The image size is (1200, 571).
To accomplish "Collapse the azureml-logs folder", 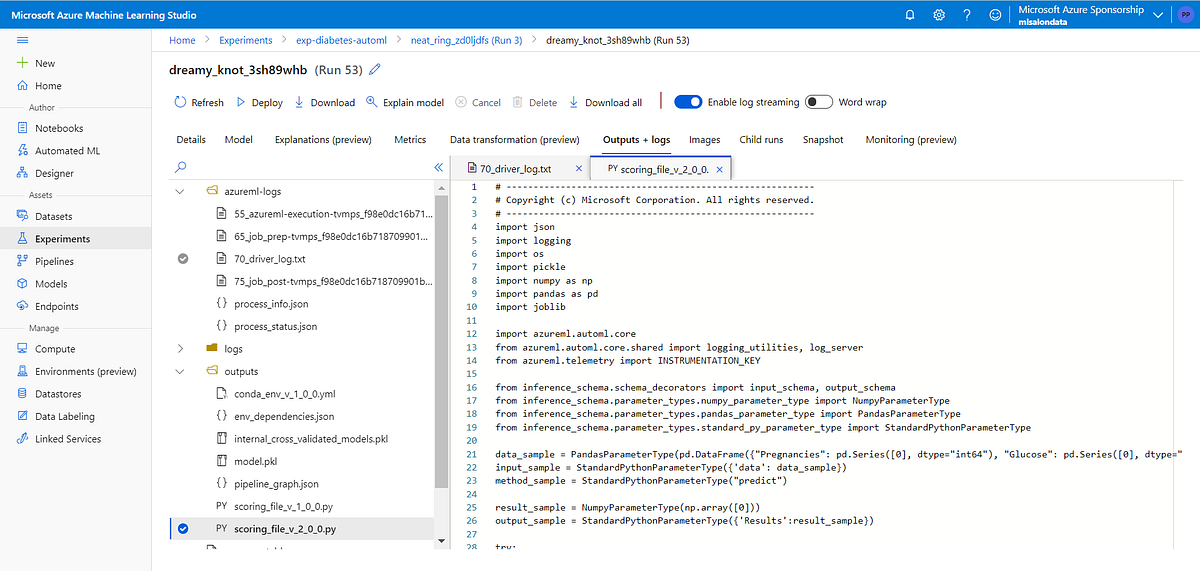I will click(180, 189).
